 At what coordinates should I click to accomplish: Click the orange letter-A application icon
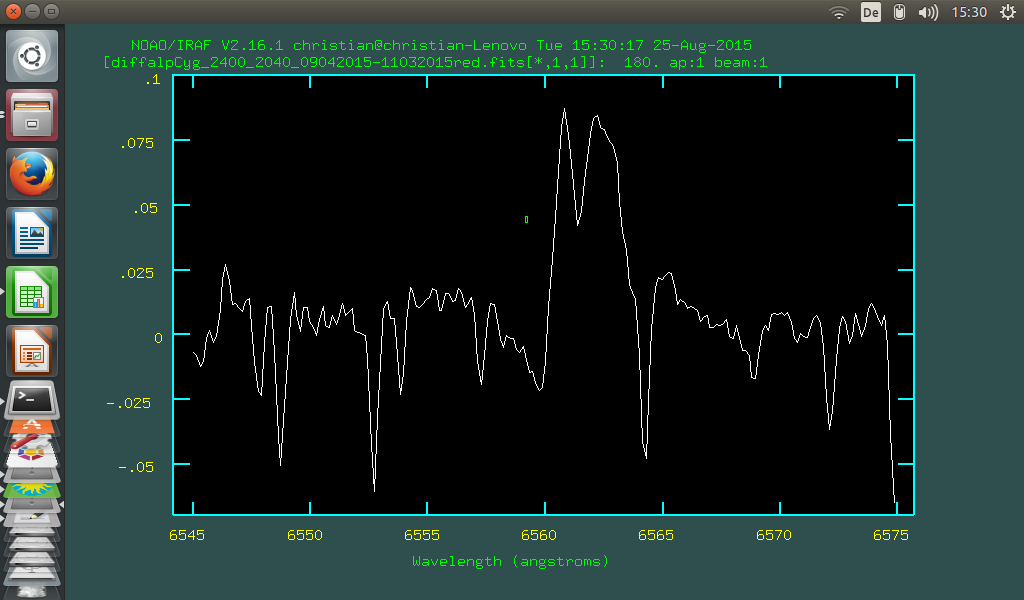[30, 424]
